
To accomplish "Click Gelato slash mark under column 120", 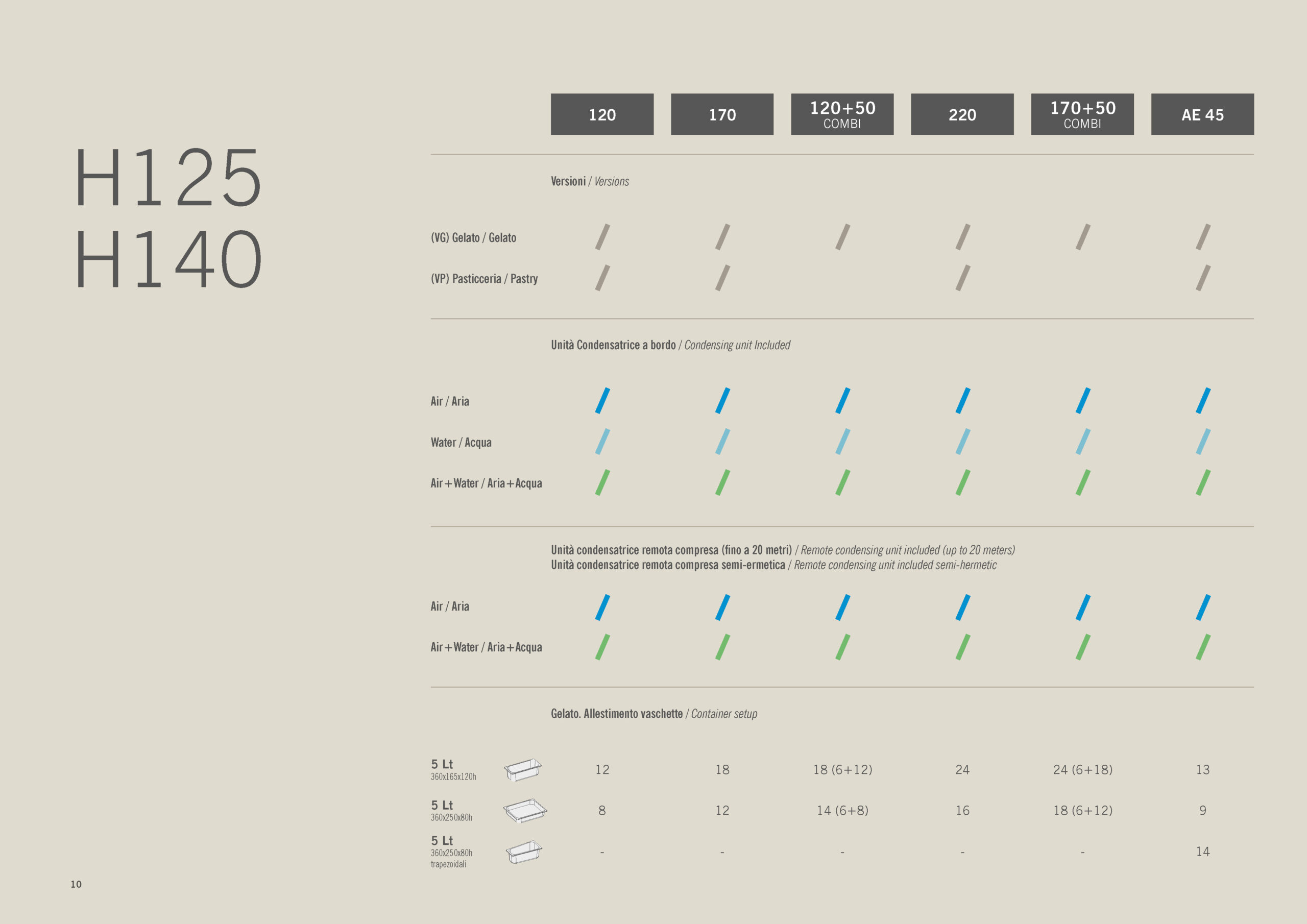I will tap(602, 237).
